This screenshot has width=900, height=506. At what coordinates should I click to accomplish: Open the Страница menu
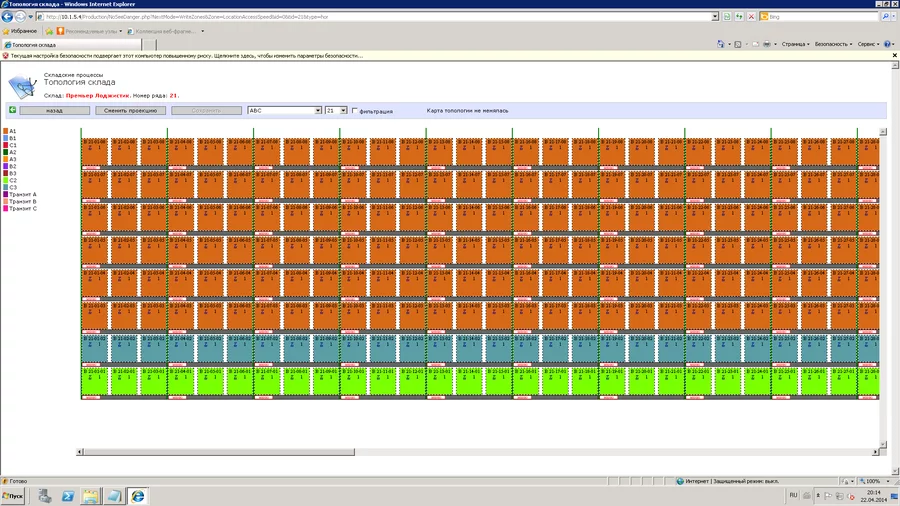[x=795, y=44]
